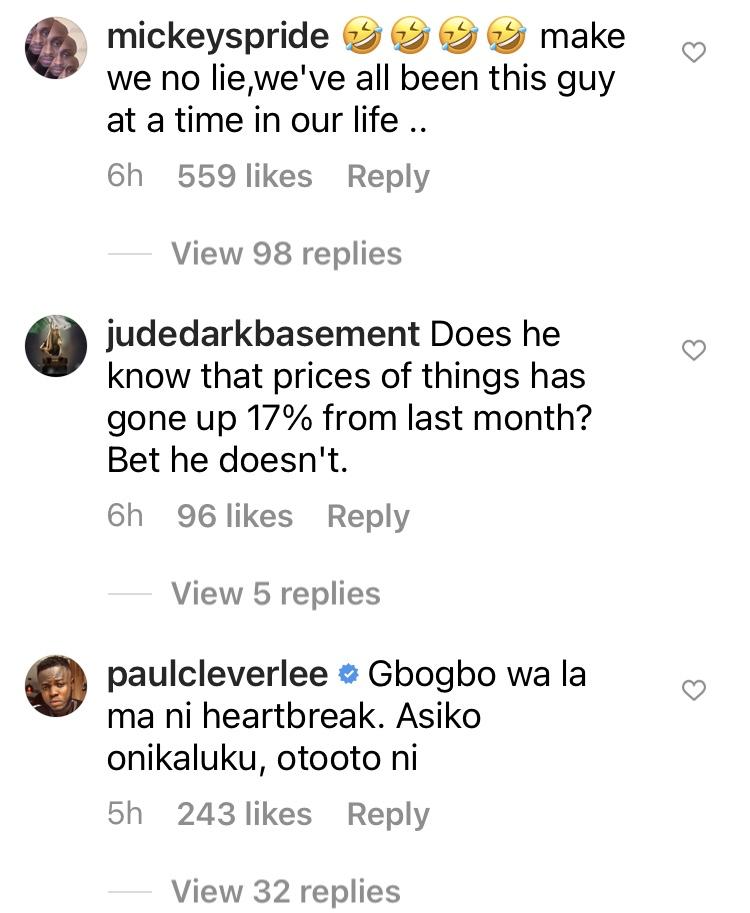
Task: View paulcleverlee's profile photo
Action: tap(55, 684)
